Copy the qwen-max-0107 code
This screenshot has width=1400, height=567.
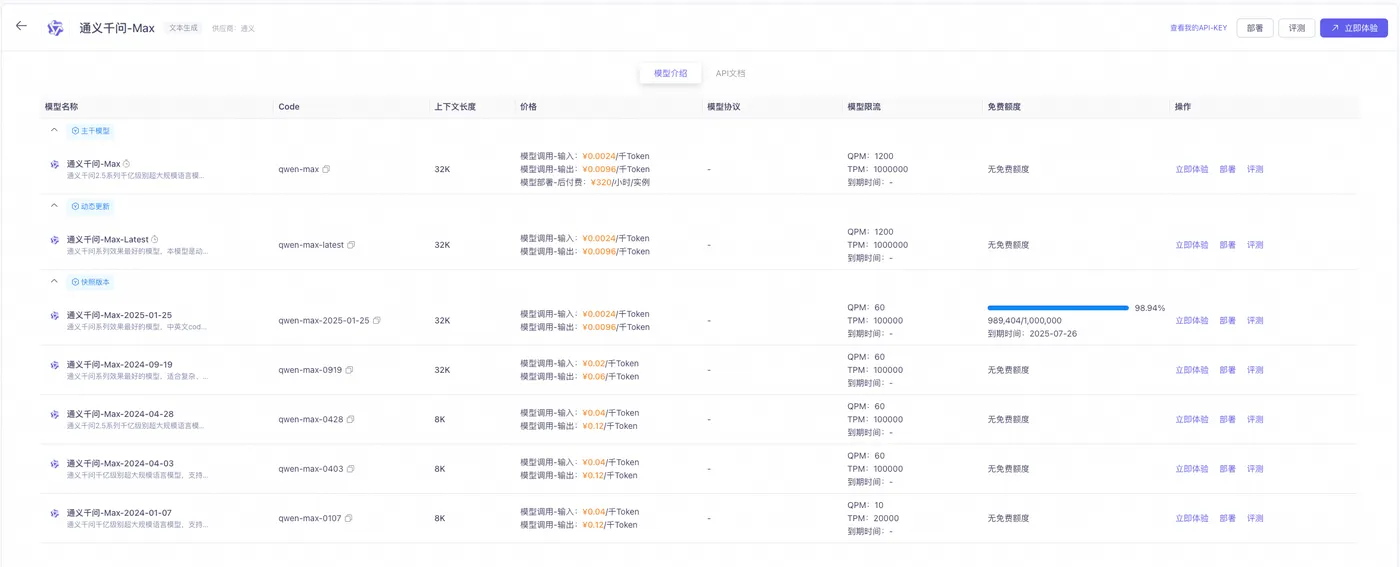click(348, 518)
